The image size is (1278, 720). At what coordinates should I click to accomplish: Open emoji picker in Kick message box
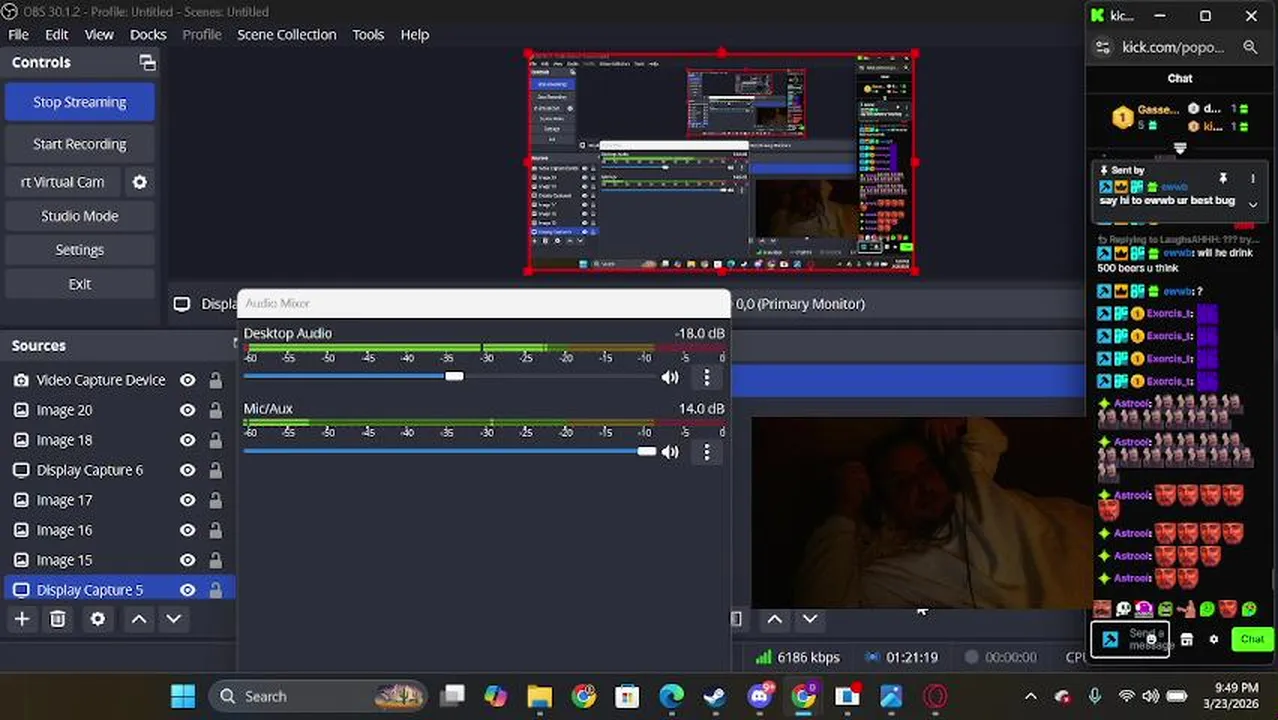click(1152, 639)
